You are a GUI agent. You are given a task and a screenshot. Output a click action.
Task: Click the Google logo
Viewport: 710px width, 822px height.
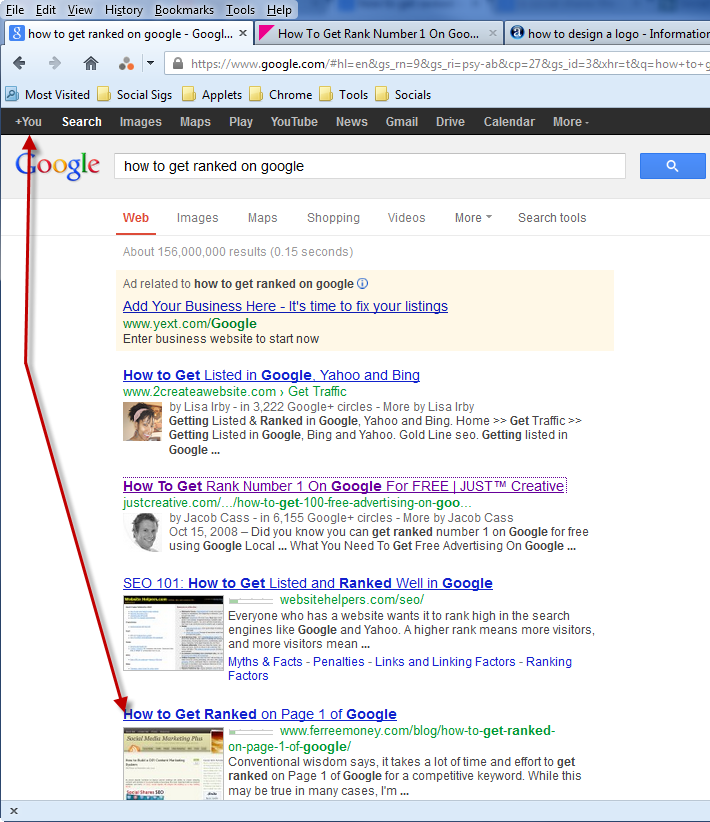57,166
